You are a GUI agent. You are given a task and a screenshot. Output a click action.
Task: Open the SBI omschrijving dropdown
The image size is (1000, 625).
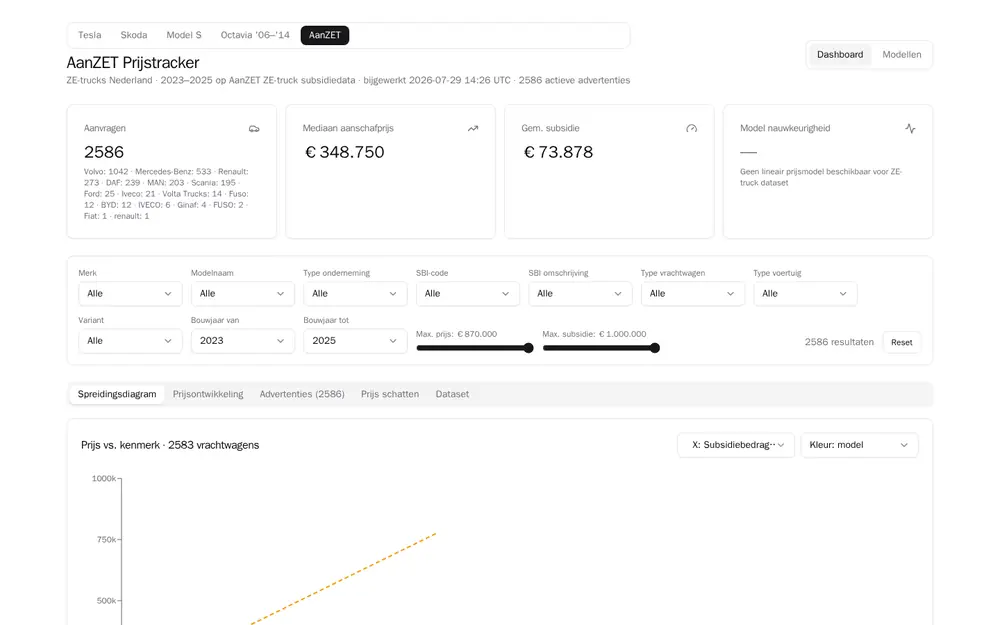pyautogui.click(x=580, y=293)
